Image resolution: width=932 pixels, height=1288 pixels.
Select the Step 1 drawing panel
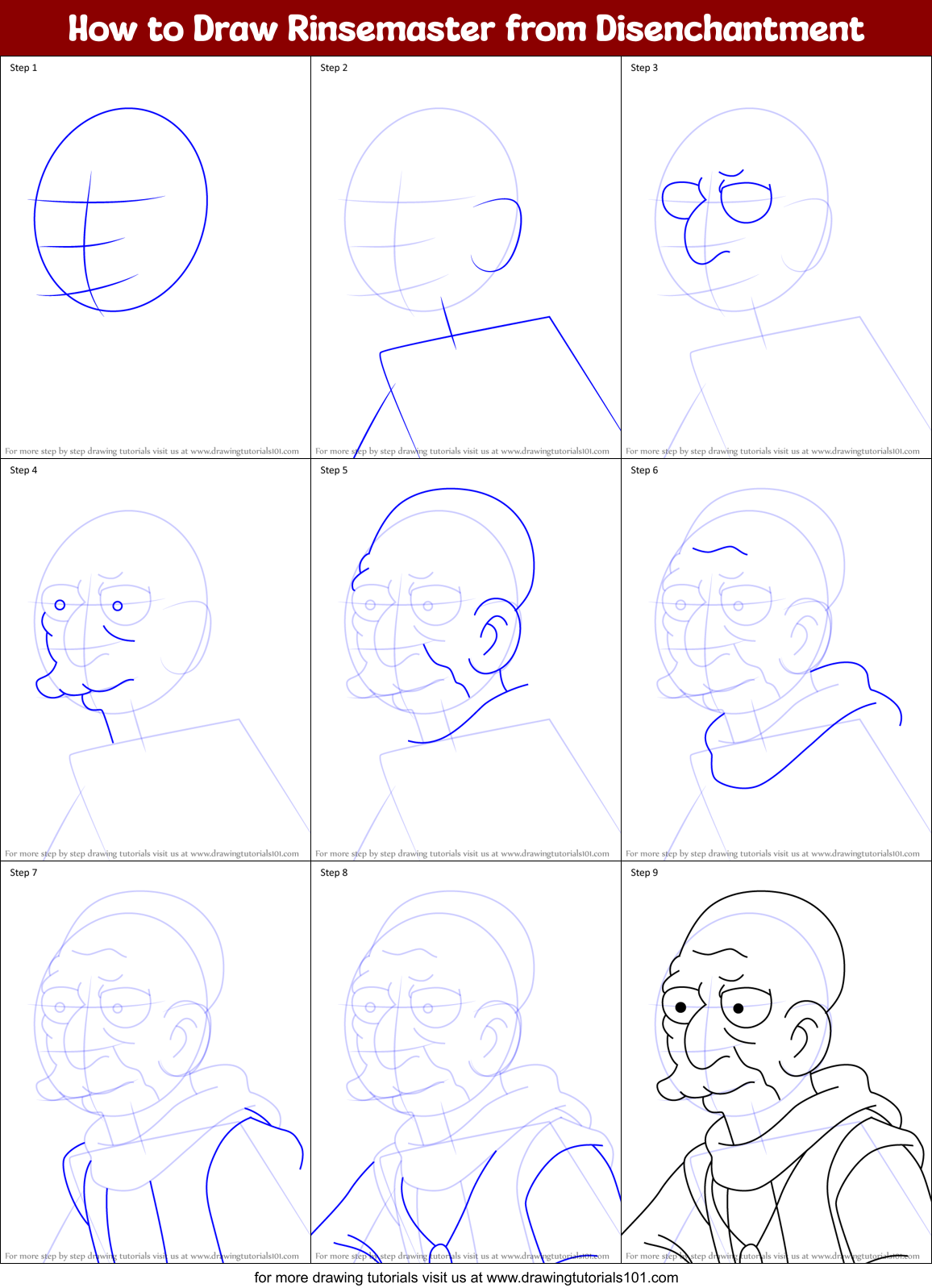pos(156,257)
